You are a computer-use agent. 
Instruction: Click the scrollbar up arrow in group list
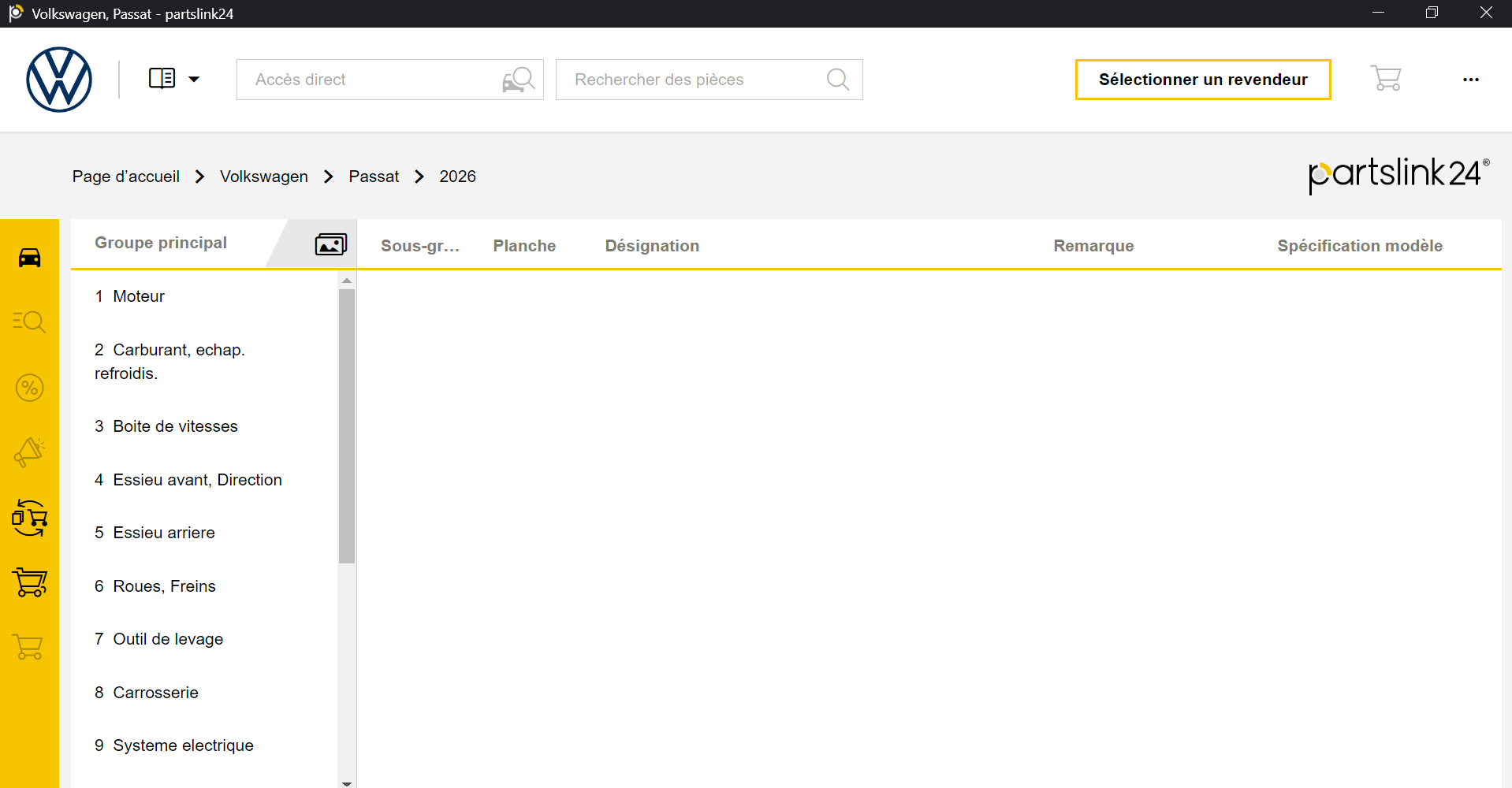click(347, 281)
